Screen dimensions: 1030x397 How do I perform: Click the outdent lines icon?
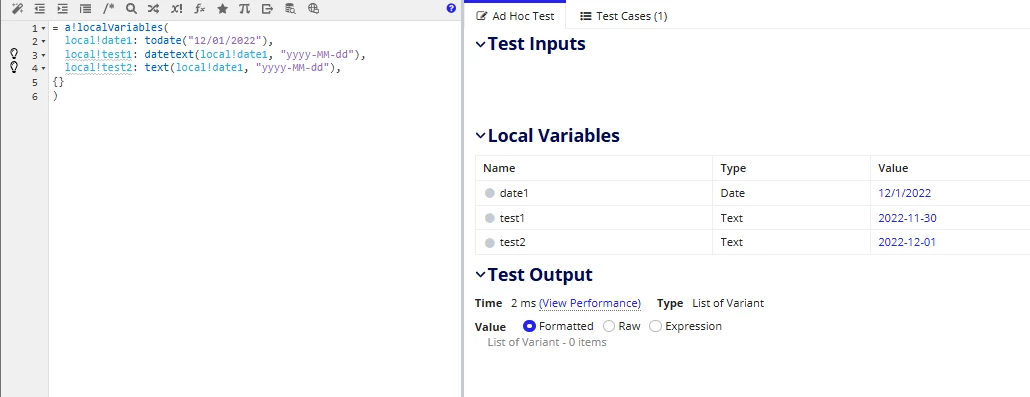click(40, 9)
